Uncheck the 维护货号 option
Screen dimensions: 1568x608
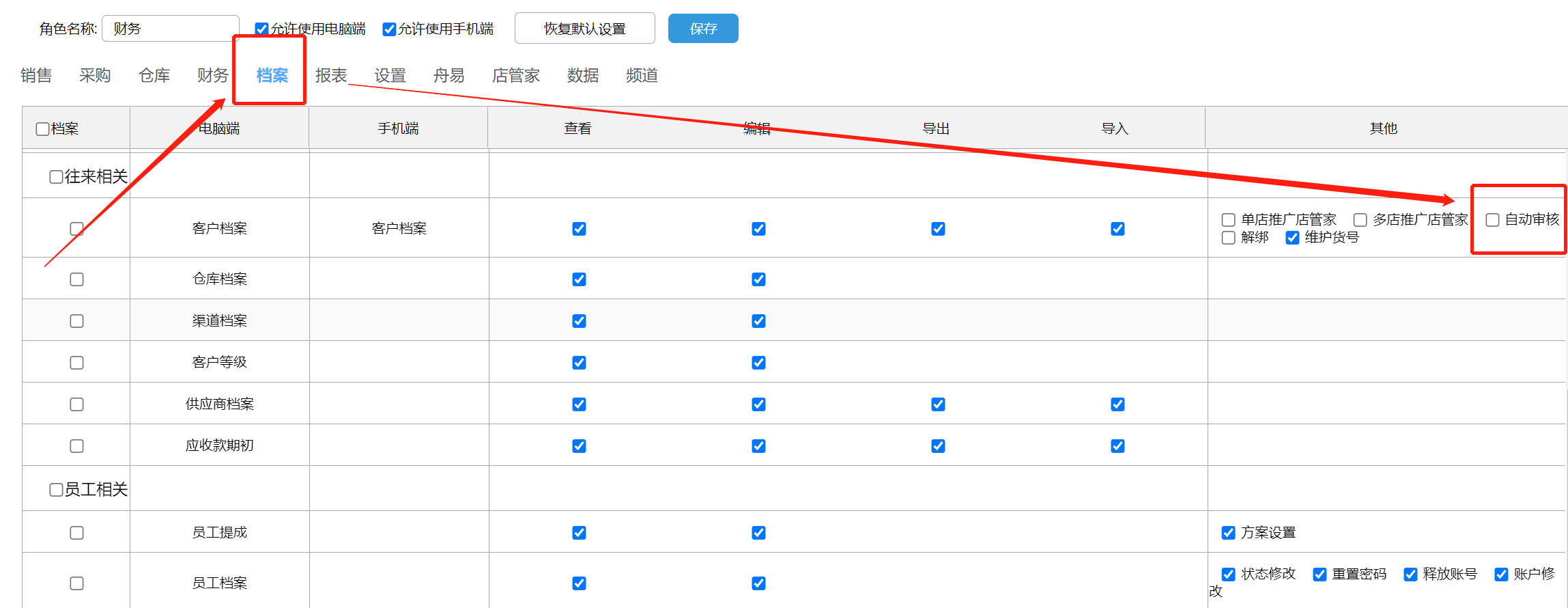pyautogui.click(x=1292, y=238)
